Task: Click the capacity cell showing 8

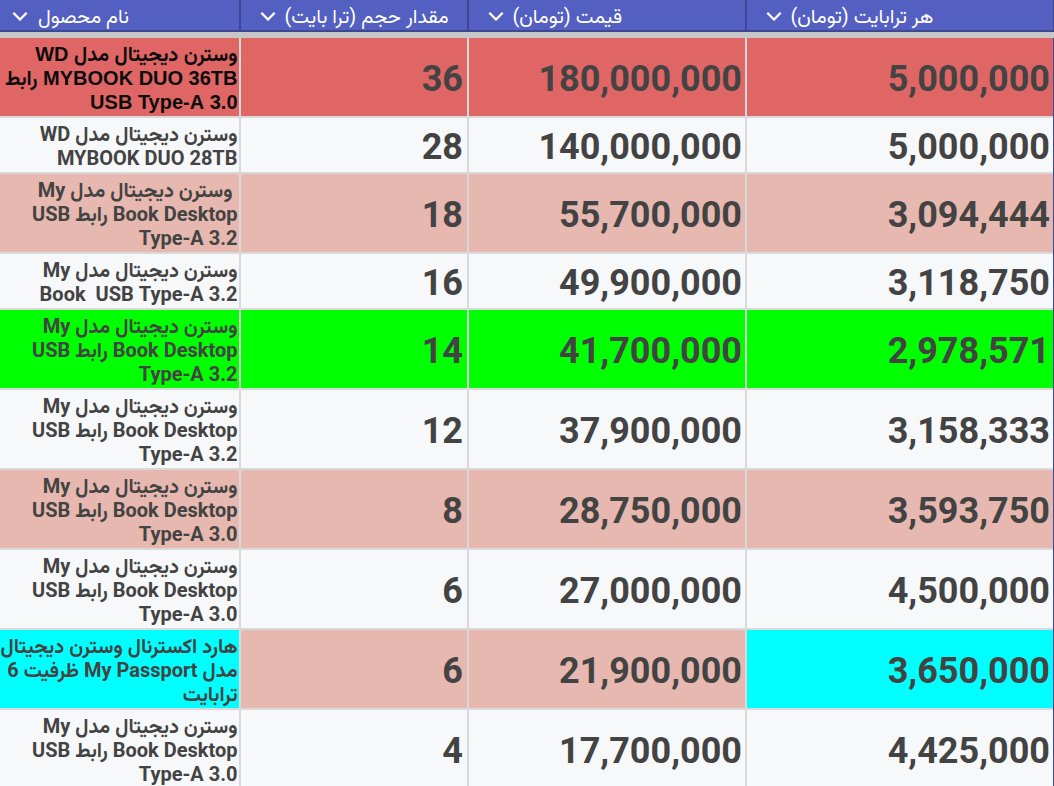Action: pyautogui.click(x=354, y=510)
